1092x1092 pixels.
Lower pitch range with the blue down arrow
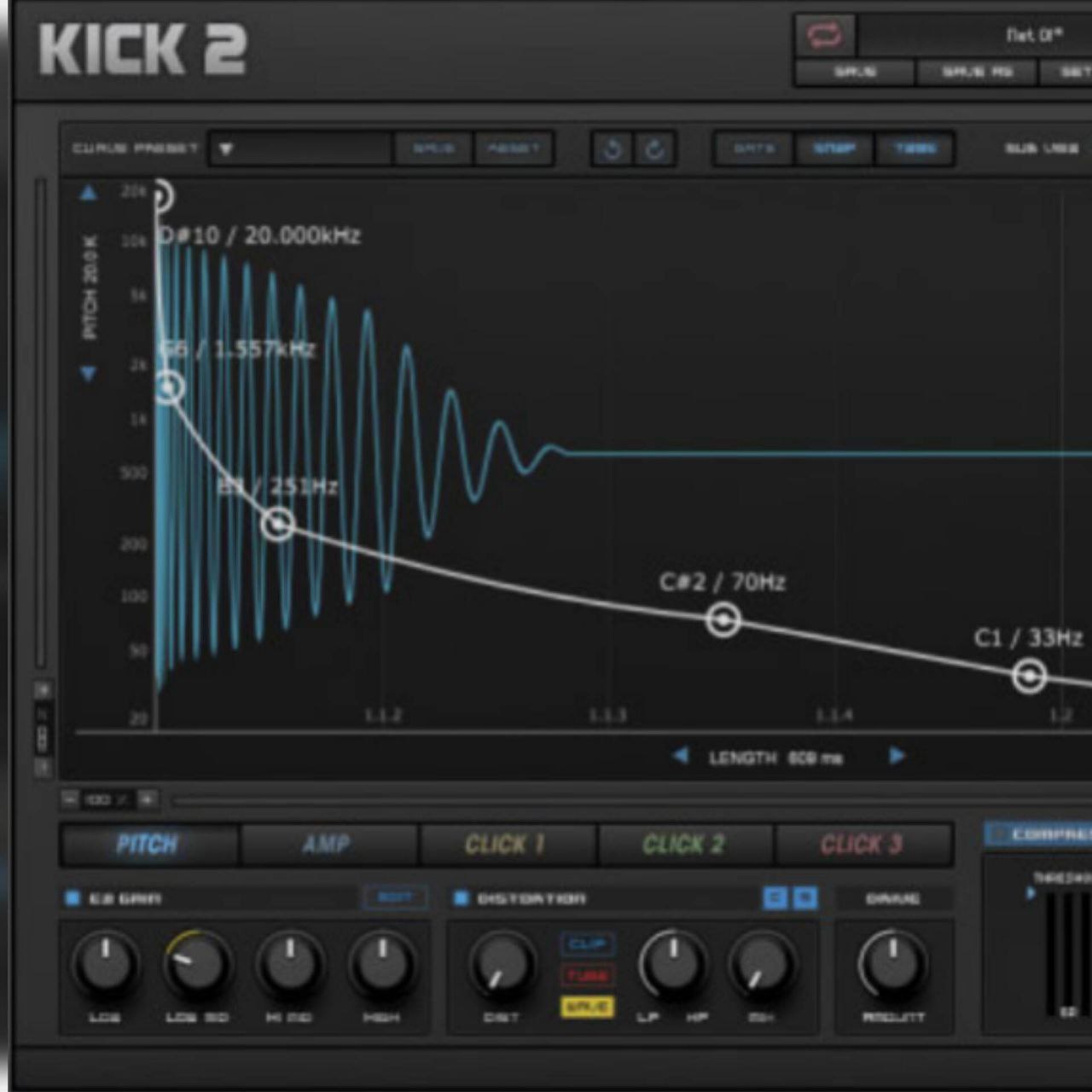coord(89,374)
